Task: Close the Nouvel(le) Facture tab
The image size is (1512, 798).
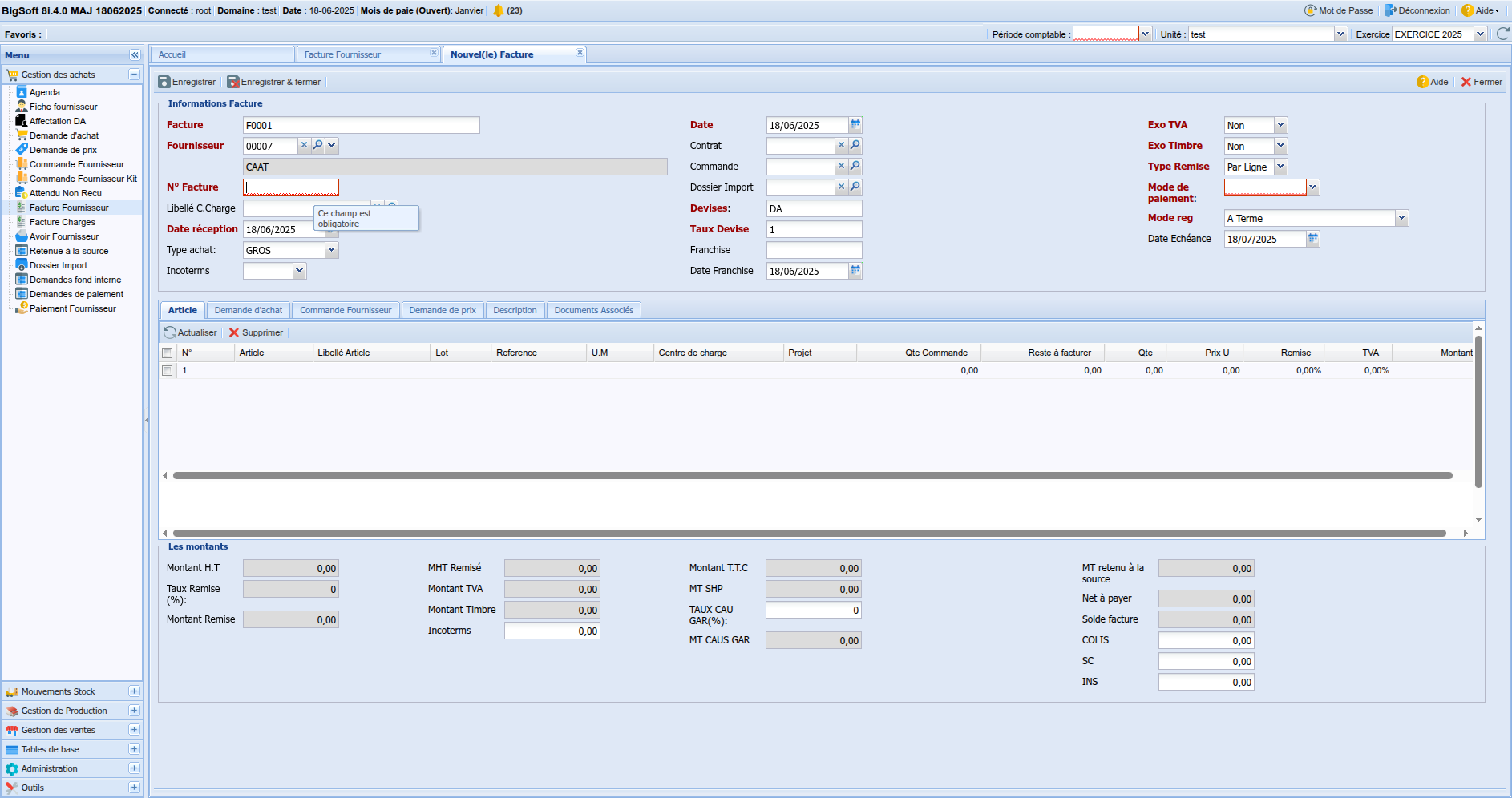Action: coord(580,53)
